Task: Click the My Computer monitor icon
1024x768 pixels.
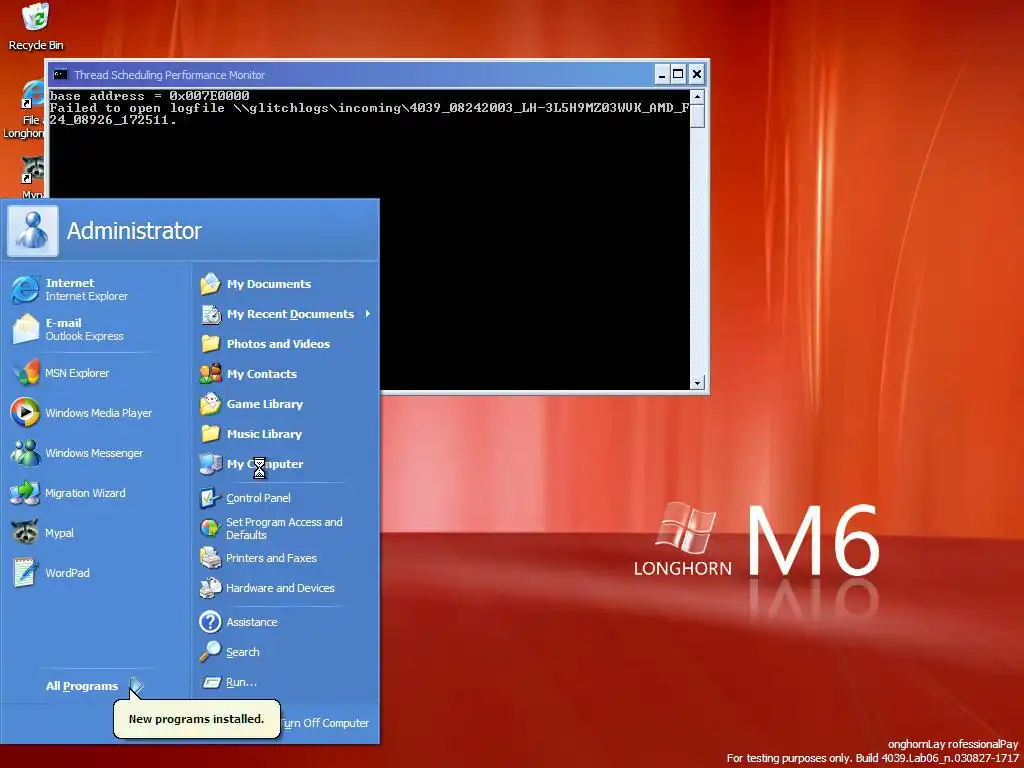Action: click(x=210, y=464)
